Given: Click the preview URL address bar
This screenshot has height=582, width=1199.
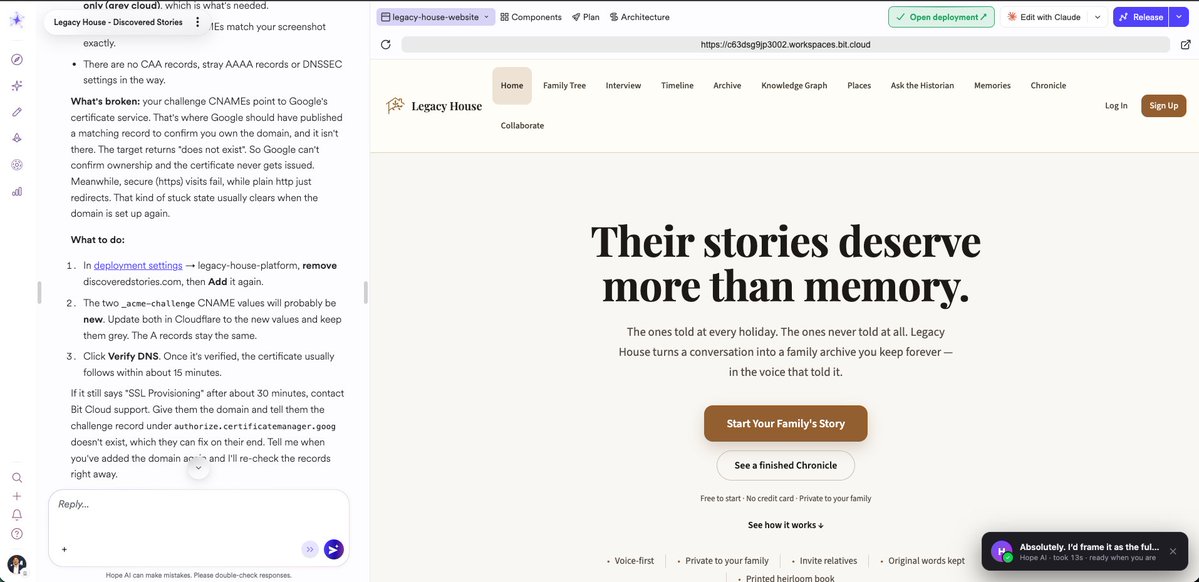Looking at the screenshot, I should (785, 44).
